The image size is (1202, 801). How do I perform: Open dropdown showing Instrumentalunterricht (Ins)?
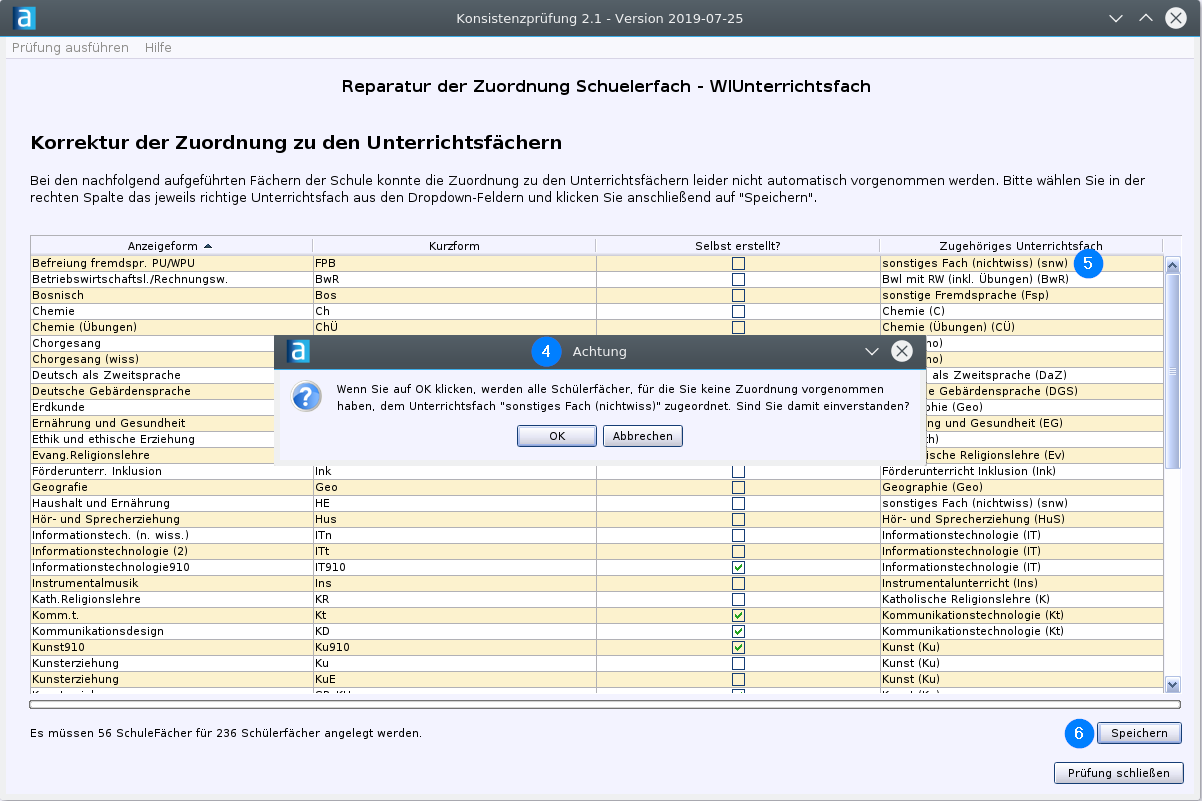coord(1021,583)
